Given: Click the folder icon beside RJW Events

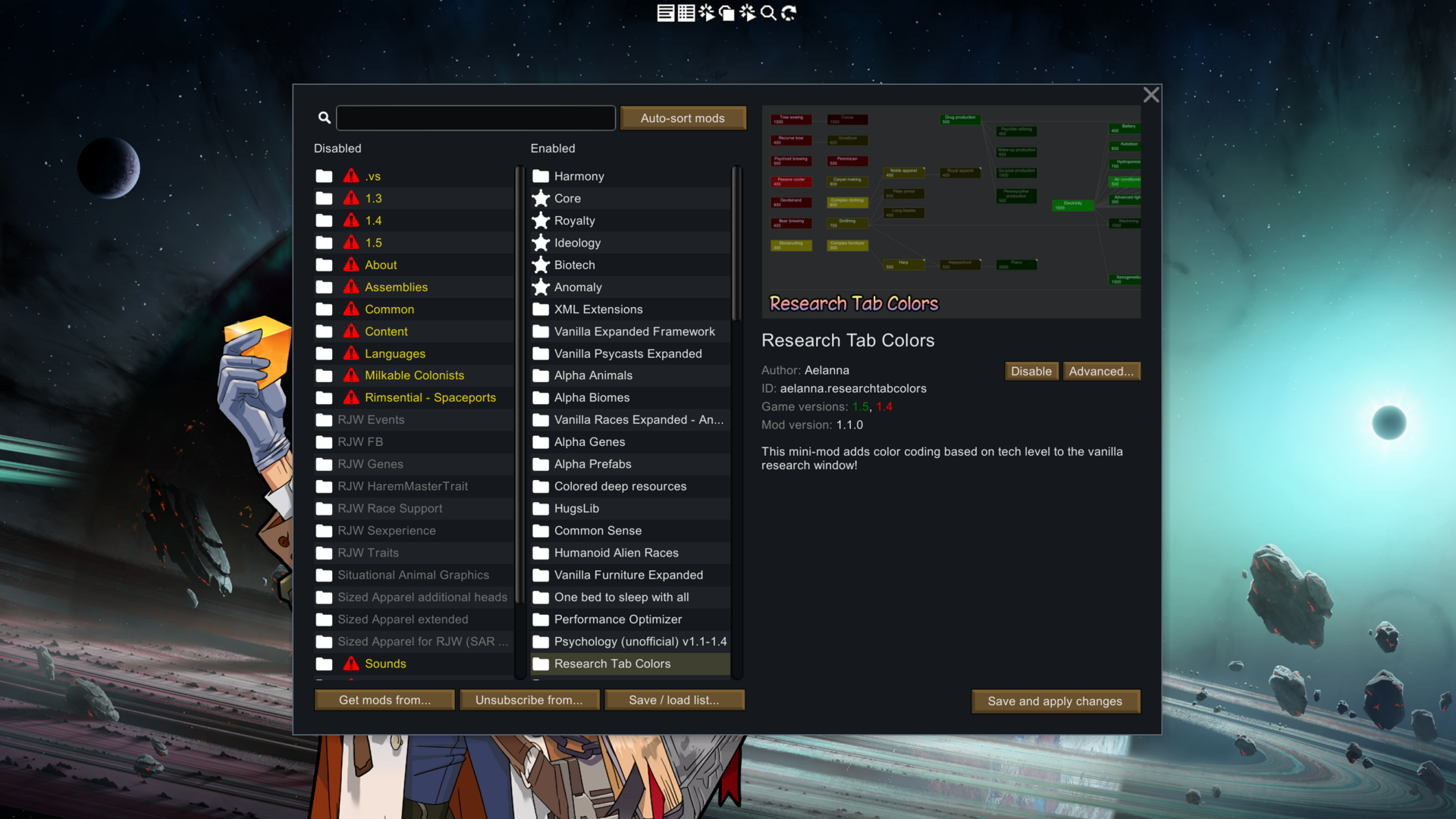Looking at the screenshot, I should 324,419.
